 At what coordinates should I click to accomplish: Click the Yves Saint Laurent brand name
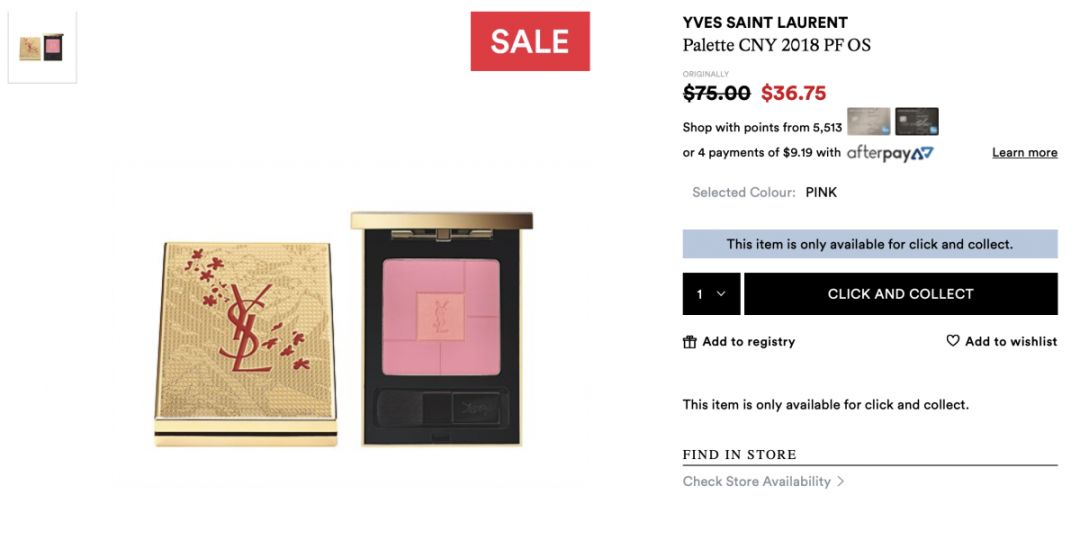(x=765, y=22)
